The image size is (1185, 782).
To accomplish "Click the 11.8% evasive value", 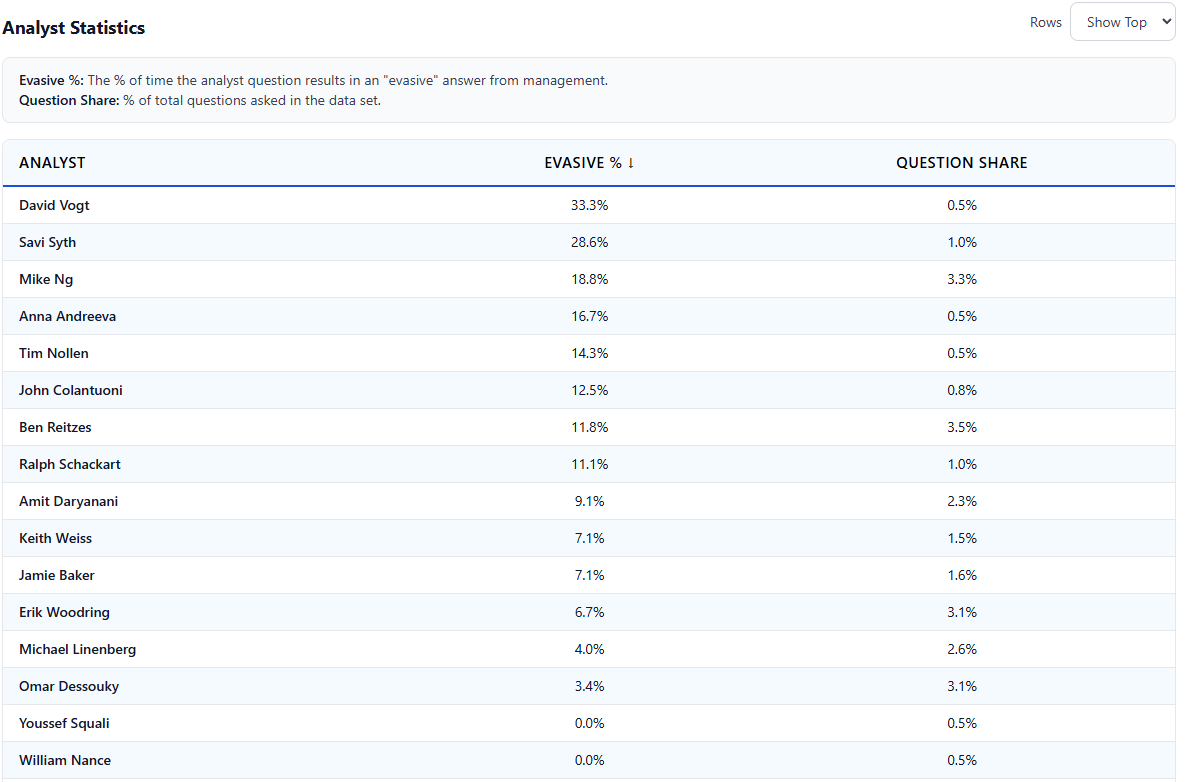I will click(589, 428).
